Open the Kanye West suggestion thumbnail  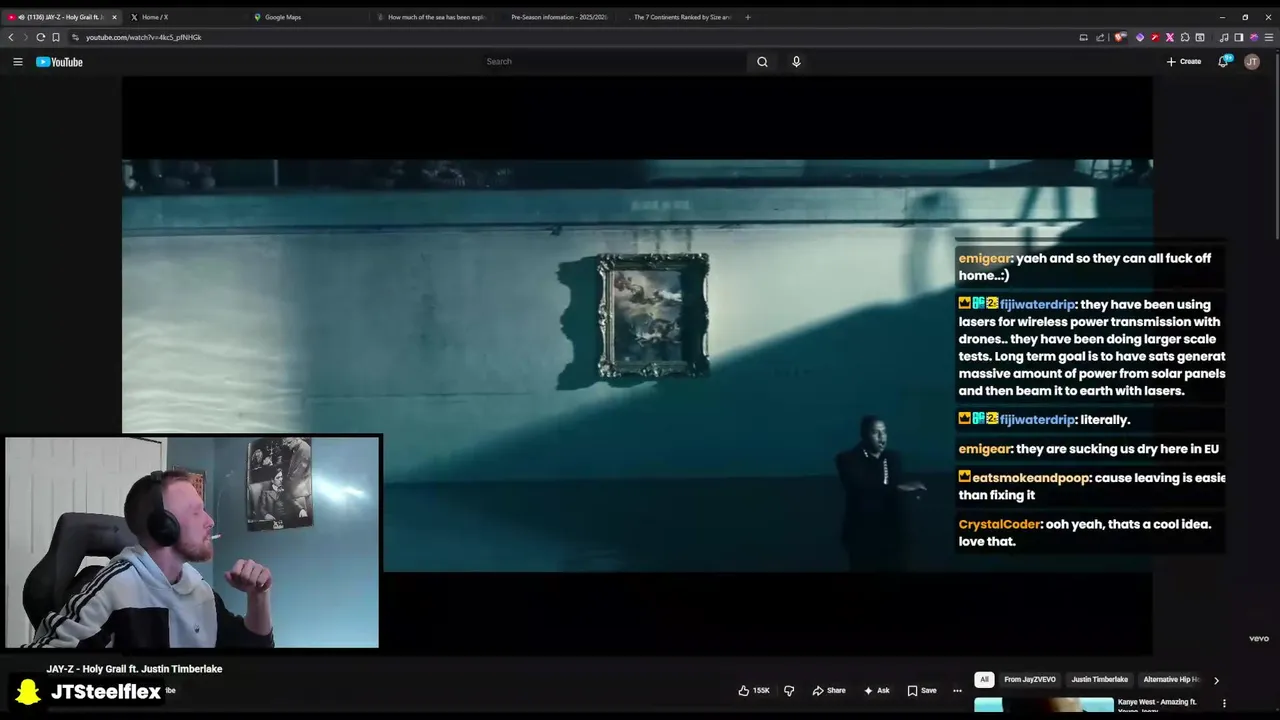tap(1044, 704)
